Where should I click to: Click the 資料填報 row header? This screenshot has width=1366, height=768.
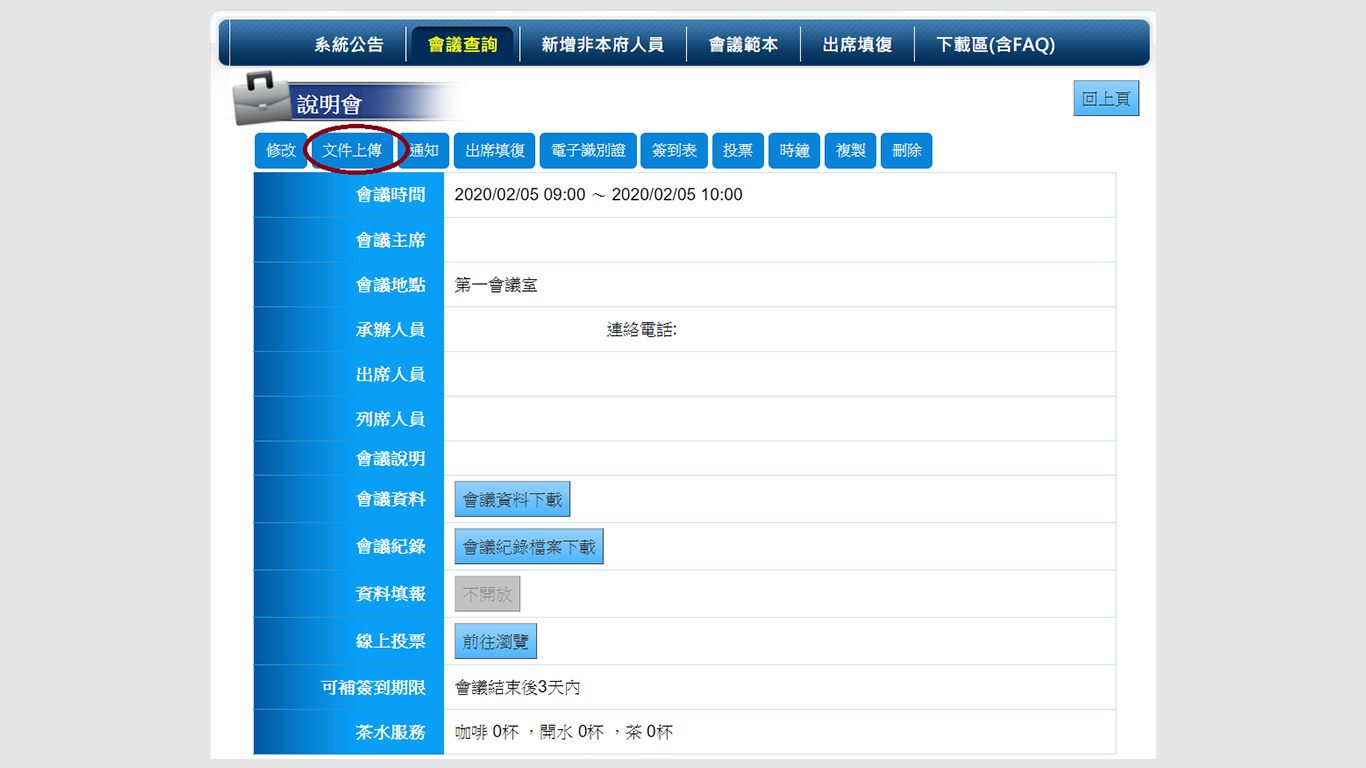pos(349,594)
